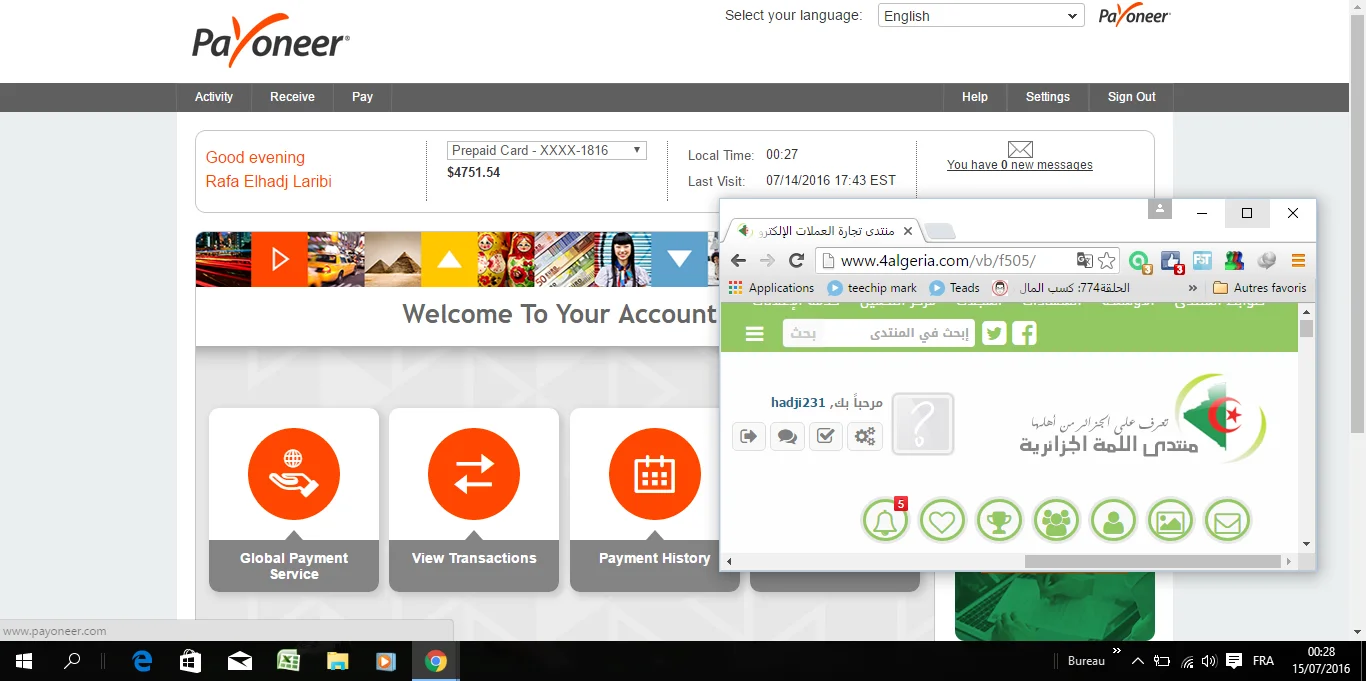Click the Payment History calendar icon
This screenshot has height=681, width=1366.
654,474
